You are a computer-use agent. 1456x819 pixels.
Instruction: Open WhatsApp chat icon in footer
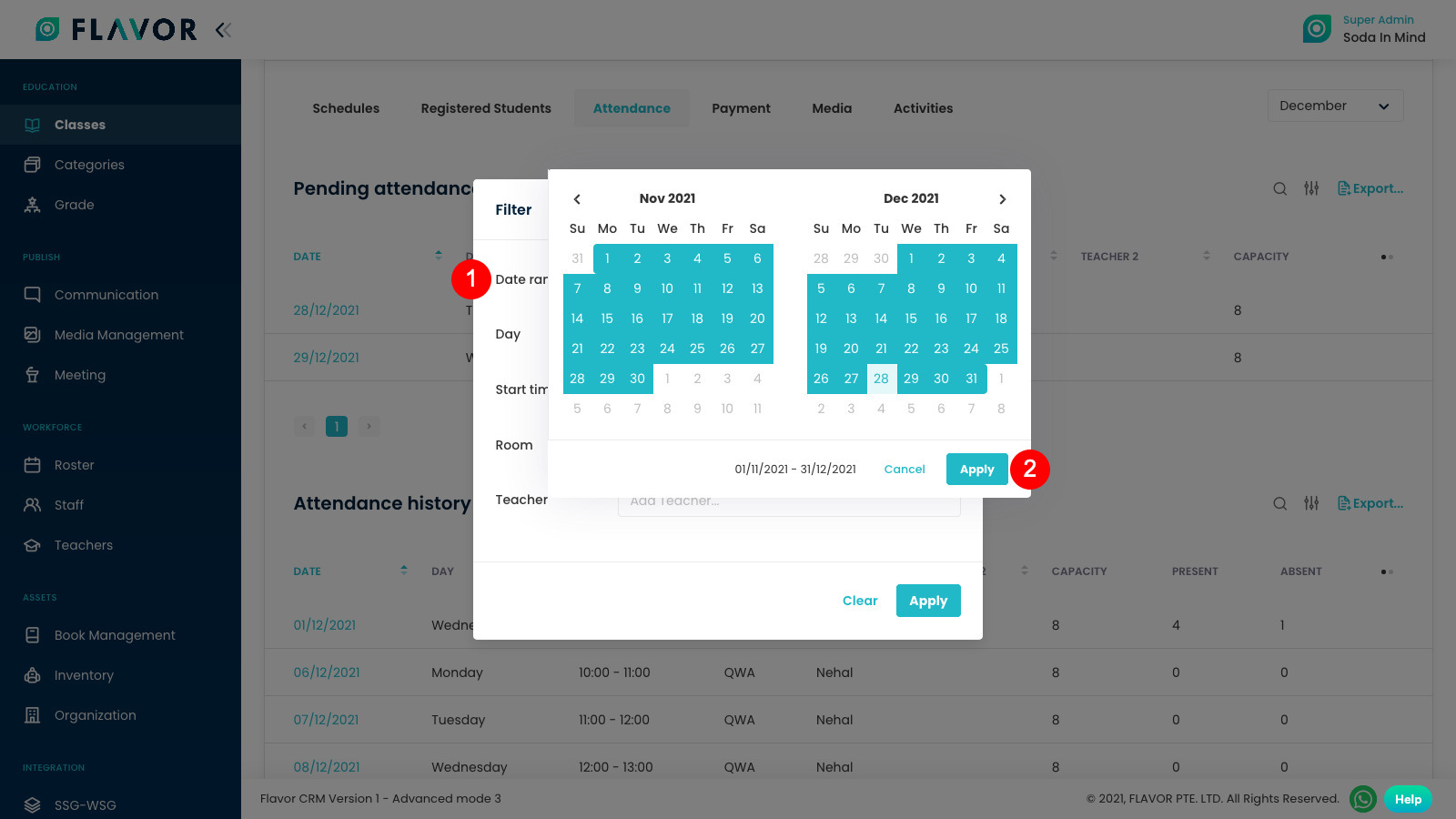point(1362,799)
